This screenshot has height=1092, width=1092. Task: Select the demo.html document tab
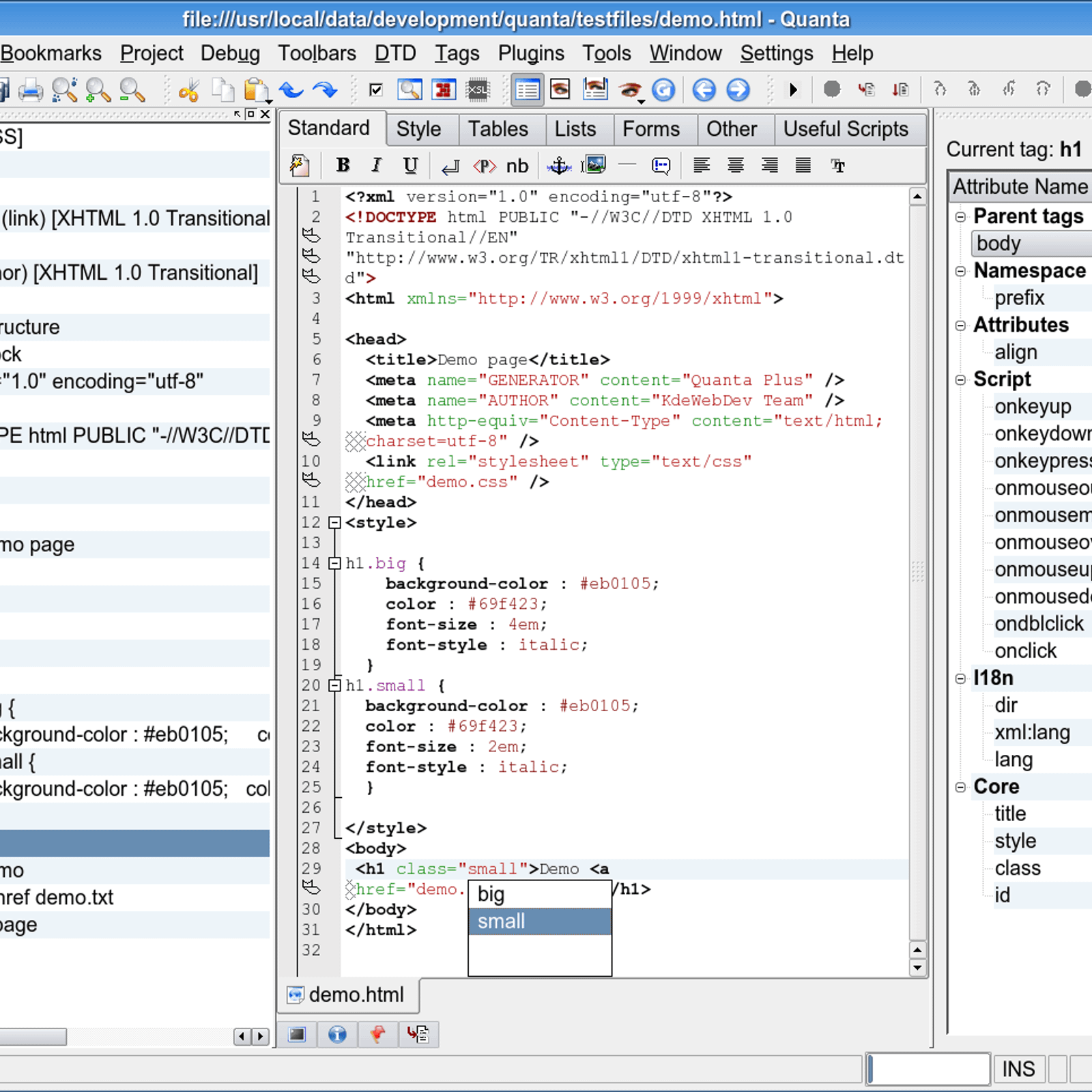pyautogui.click(x=348, y=995)
